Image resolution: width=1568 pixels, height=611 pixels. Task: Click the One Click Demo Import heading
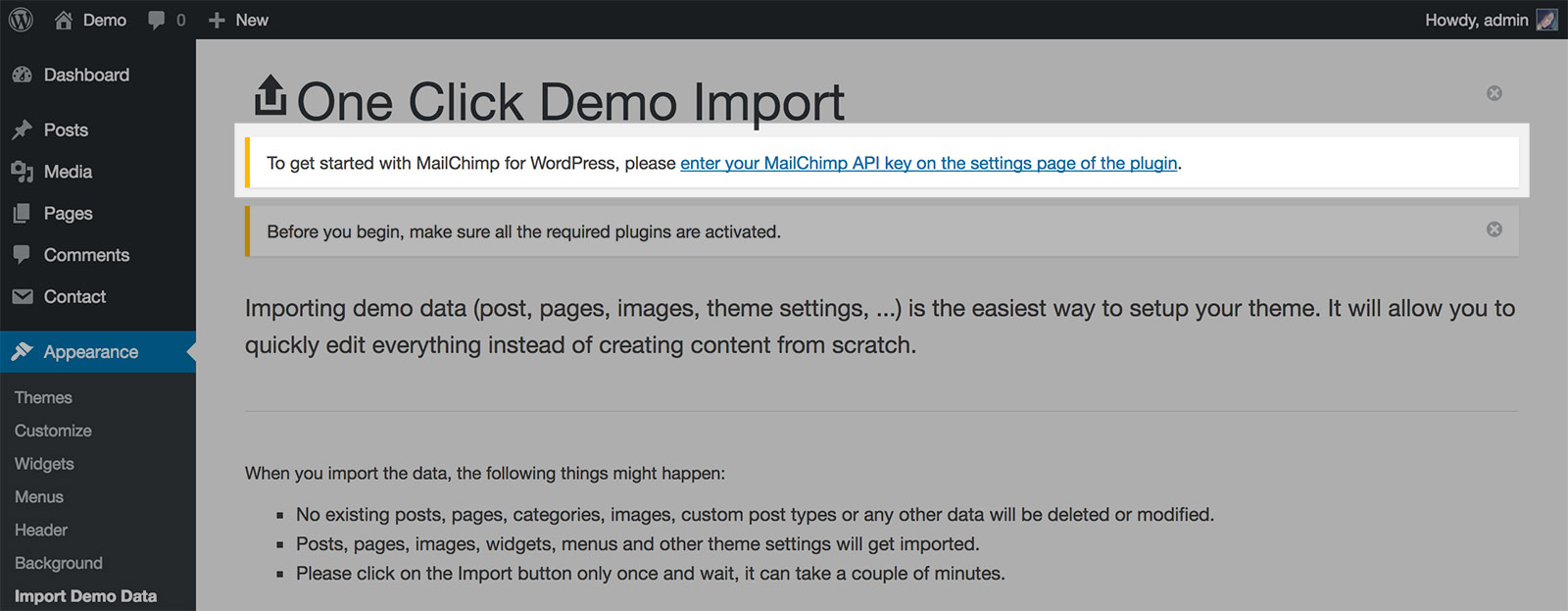570,101
